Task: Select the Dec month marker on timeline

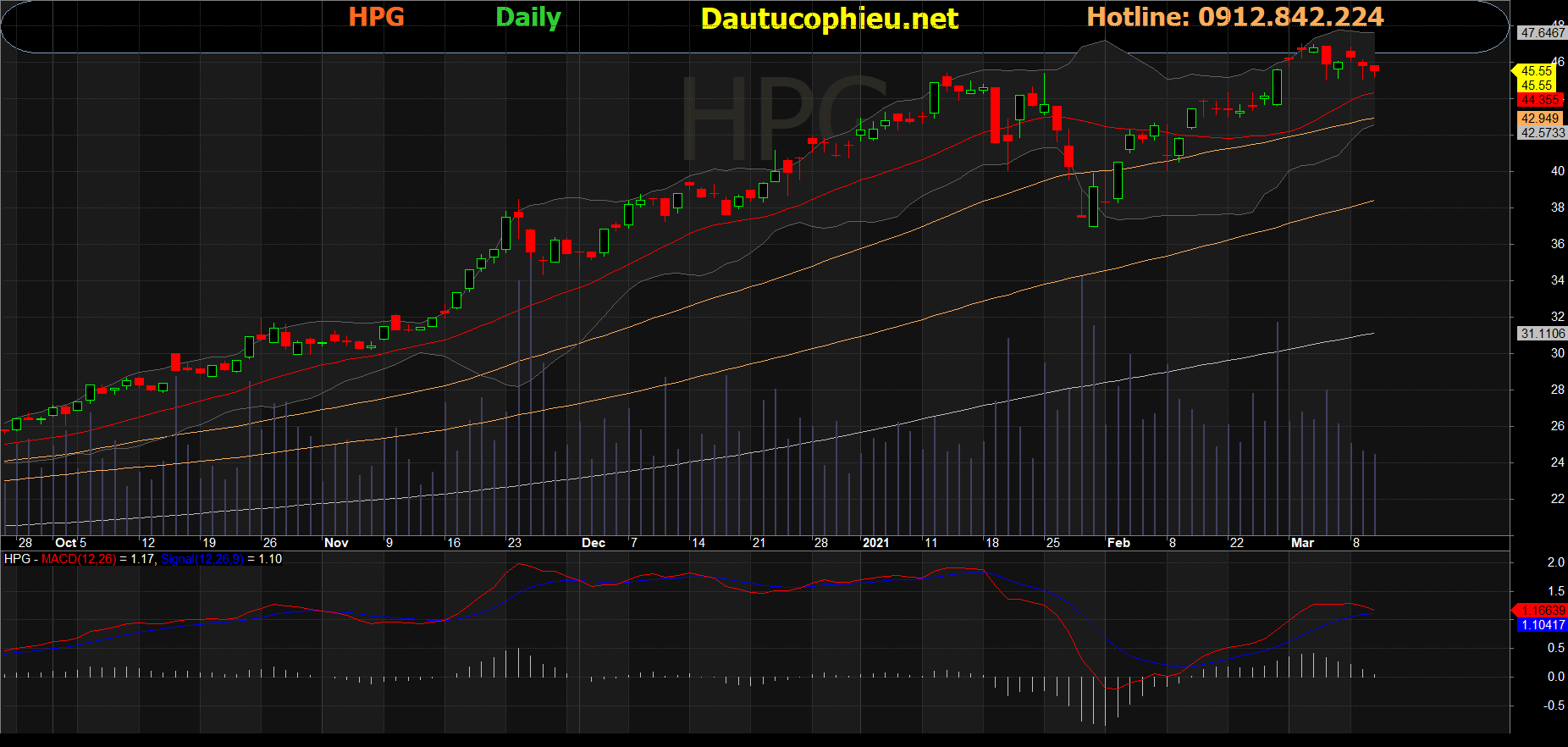Action: click(x=593, y=543)
